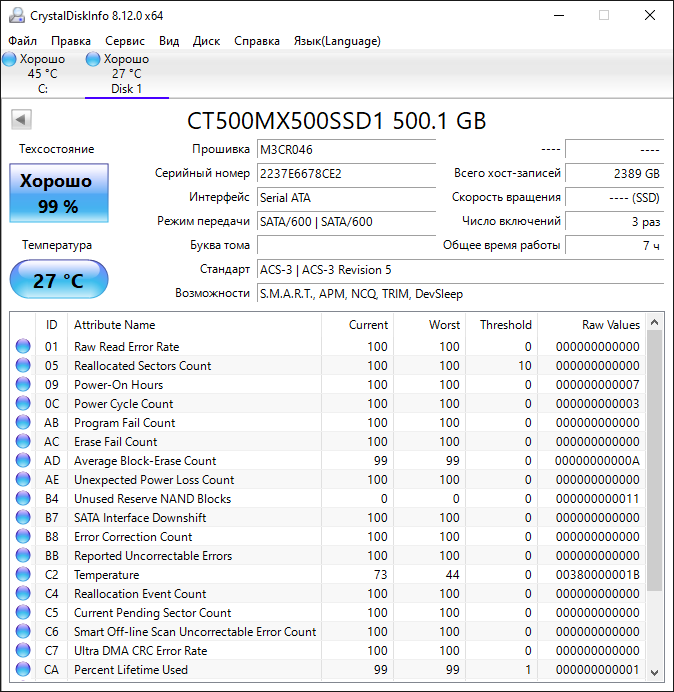Click the Хорошо 99 % health status button
The image size is (674, 692).
(59, 194)
